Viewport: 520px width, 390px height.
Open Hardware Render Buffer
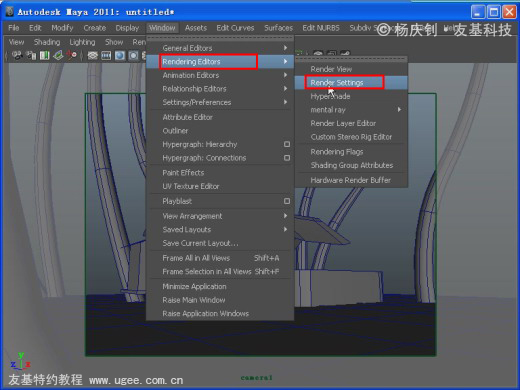[351, 180]
